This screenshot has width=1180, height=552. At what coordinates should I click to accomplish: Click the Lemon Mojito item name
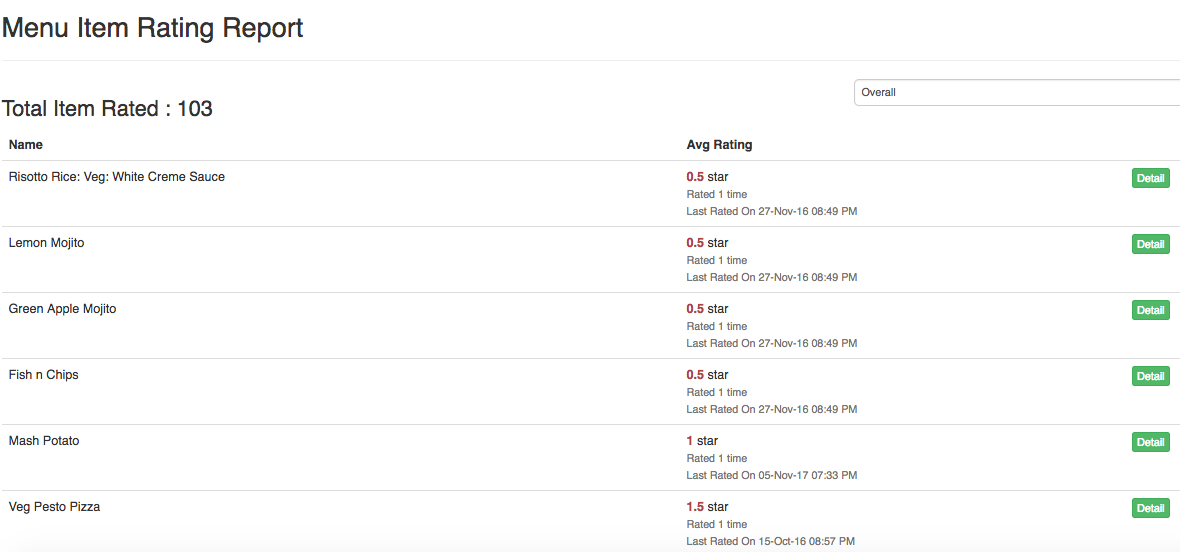click(47, 243)
